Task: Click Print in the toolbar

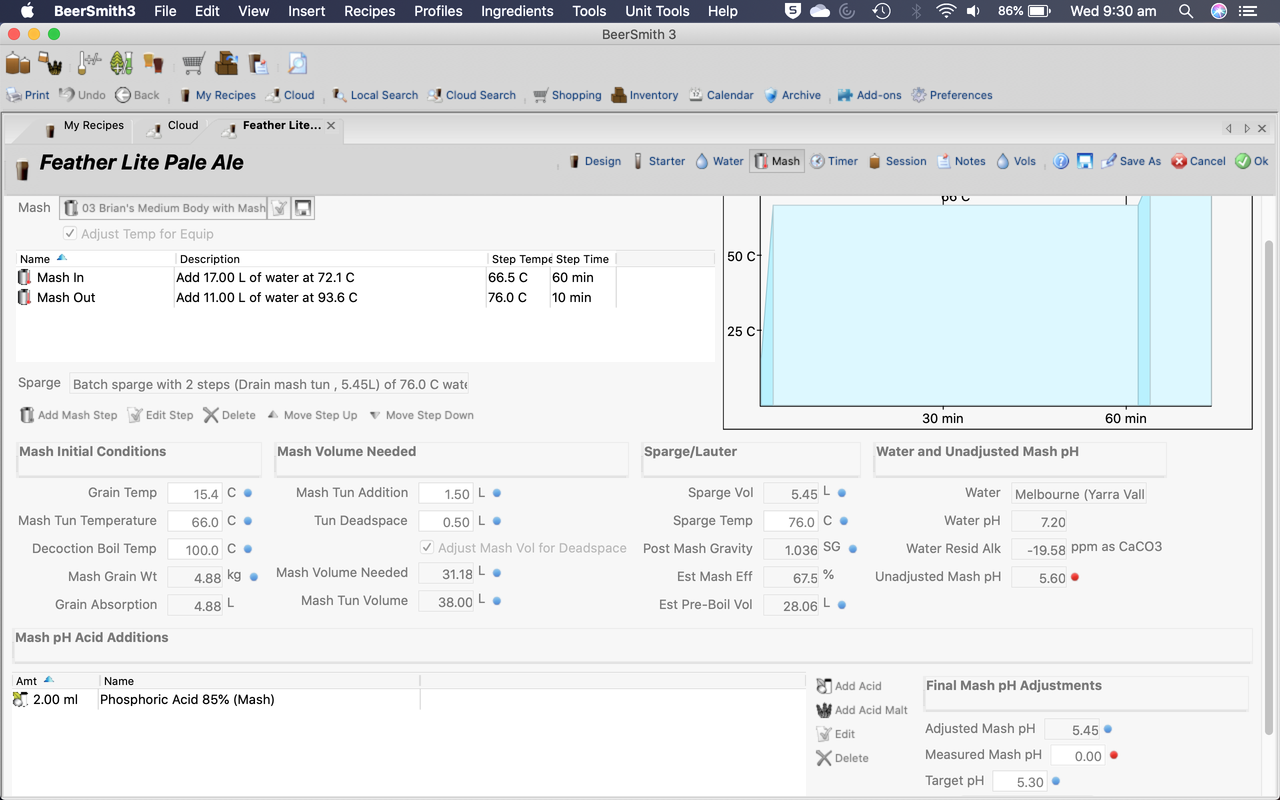Action: click(x=28, y=95)
